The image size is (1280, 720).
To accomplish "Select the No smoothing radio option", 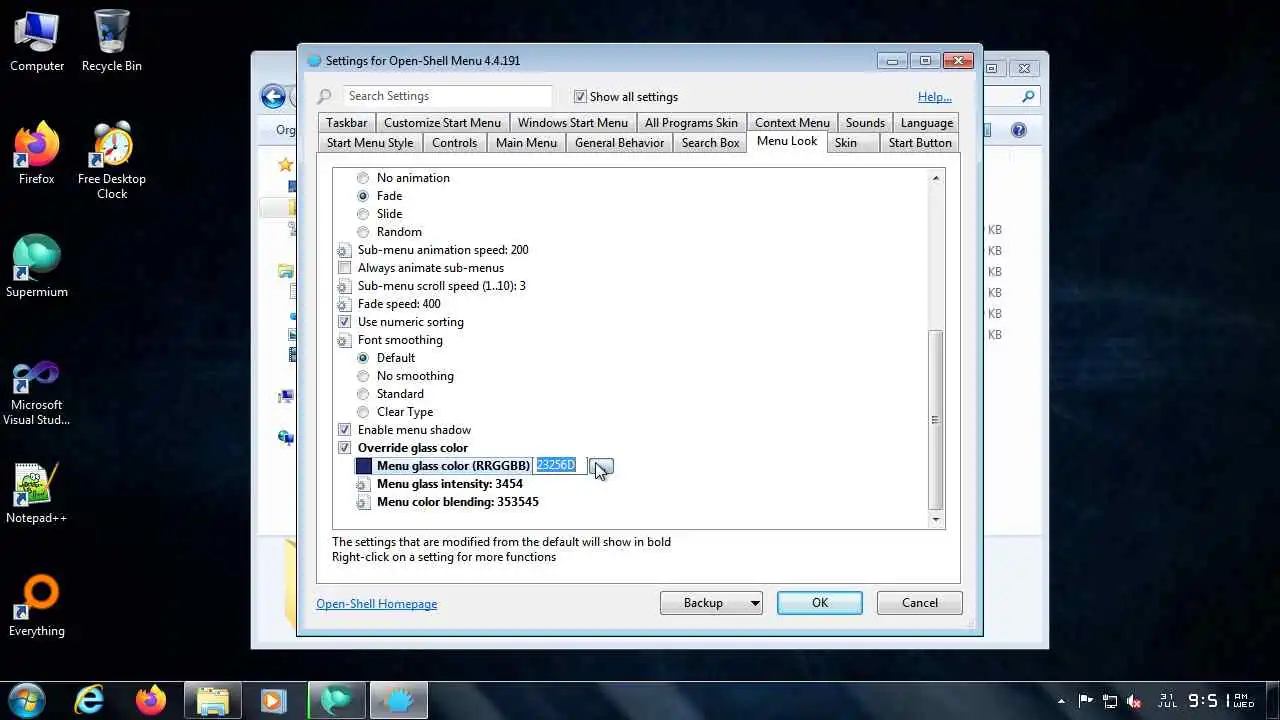I will [x=363, y=376].
